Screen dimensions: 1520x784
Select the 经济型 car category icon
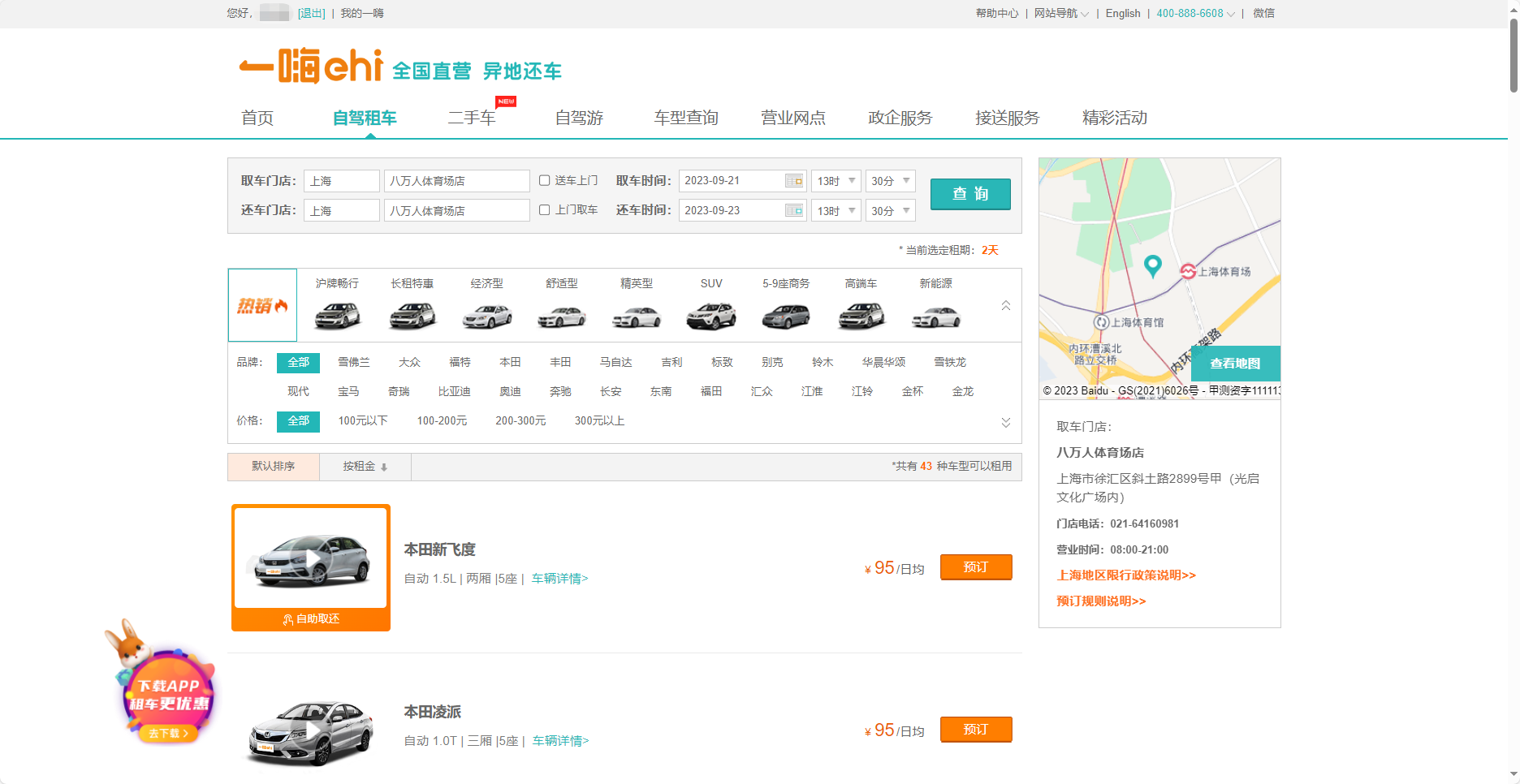[487, 315]
